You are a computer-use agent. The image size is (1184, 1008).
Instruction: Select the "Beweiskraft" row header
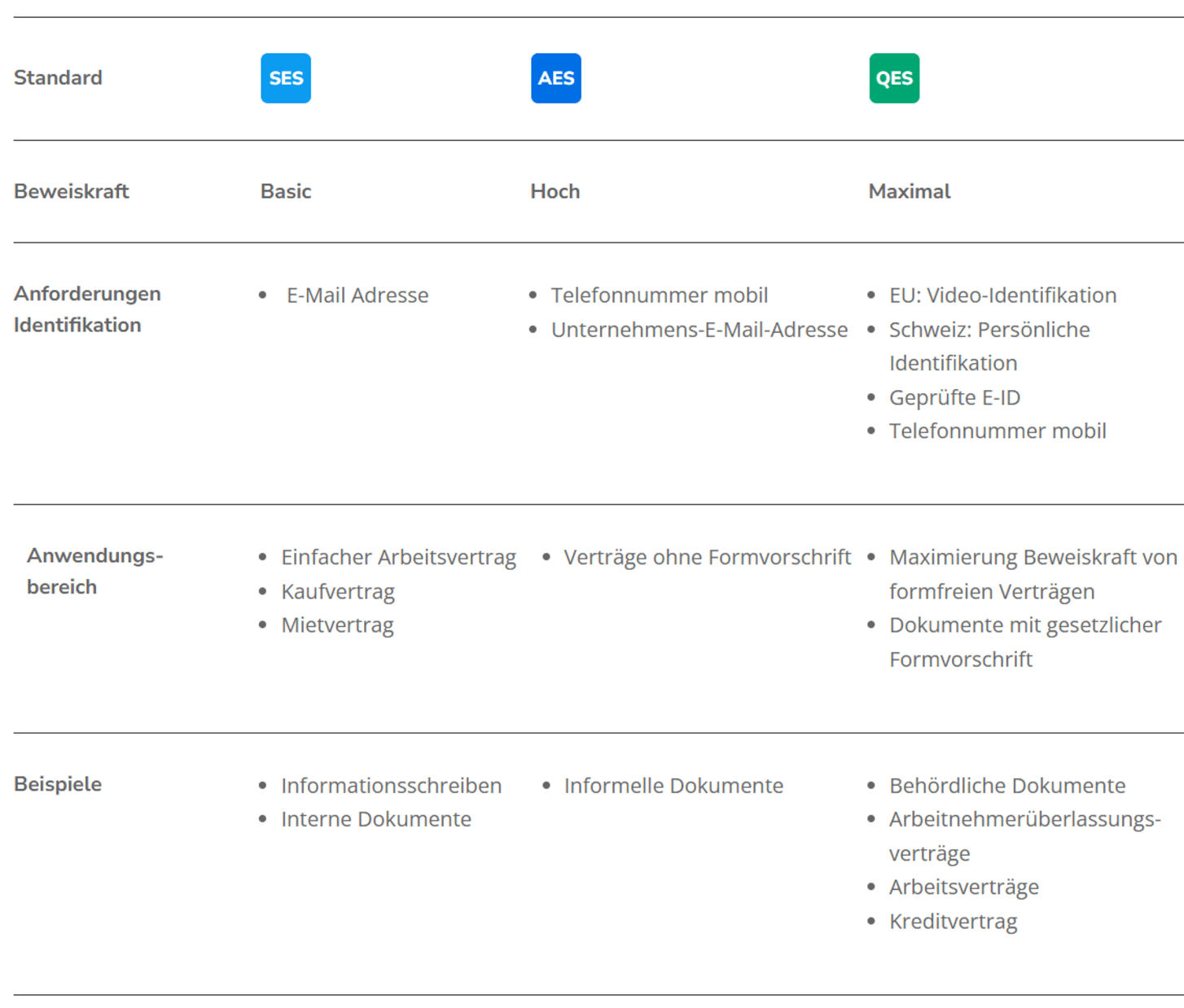[72, 191]
